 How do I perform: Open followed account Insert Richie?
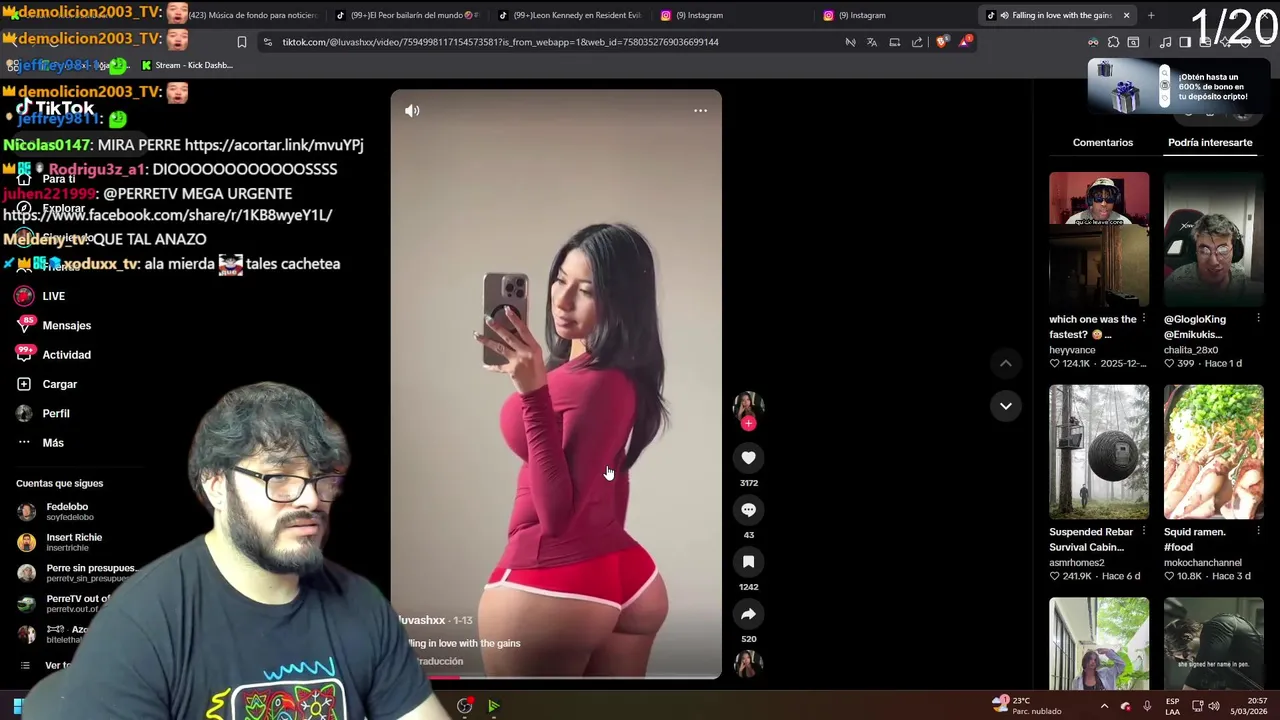(x=60, y=542)
